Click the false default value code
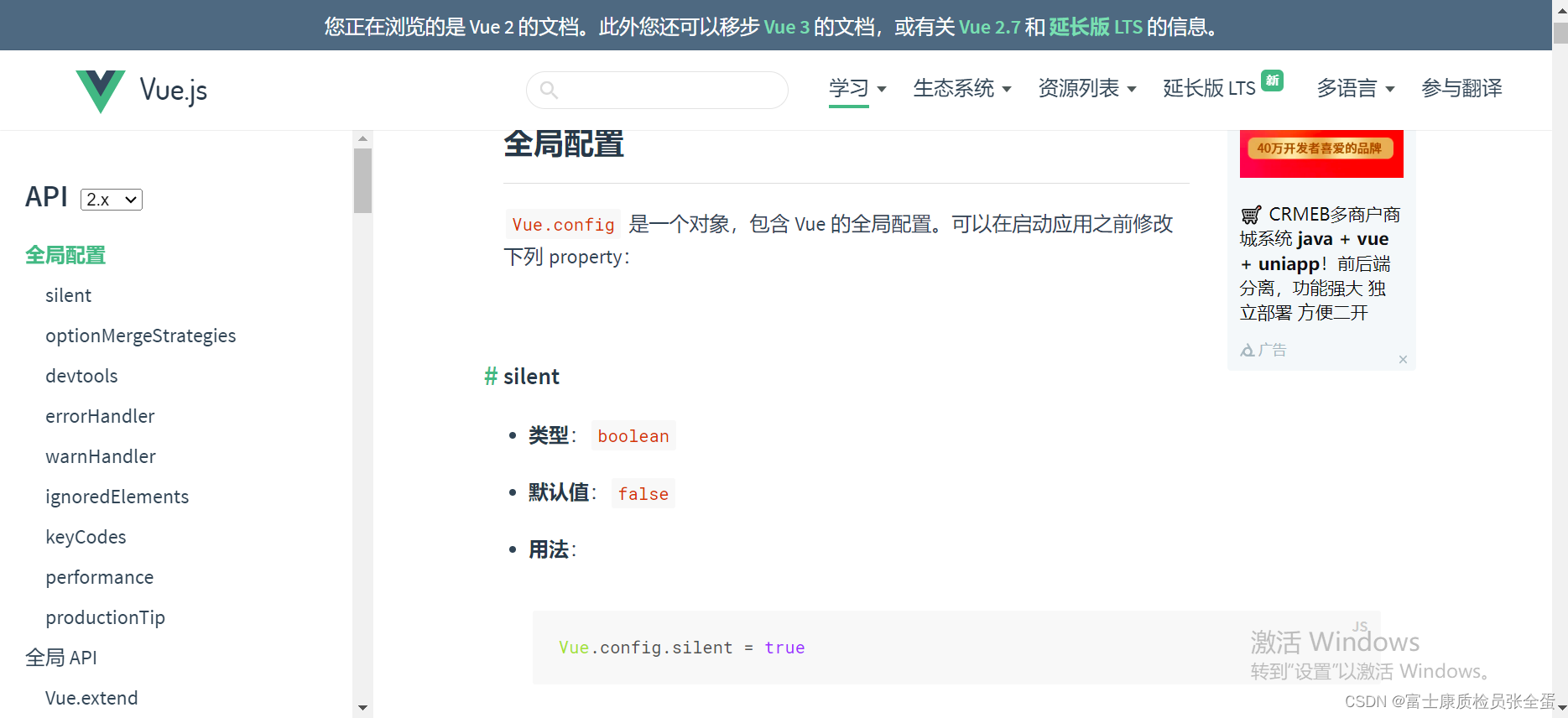 643,494
